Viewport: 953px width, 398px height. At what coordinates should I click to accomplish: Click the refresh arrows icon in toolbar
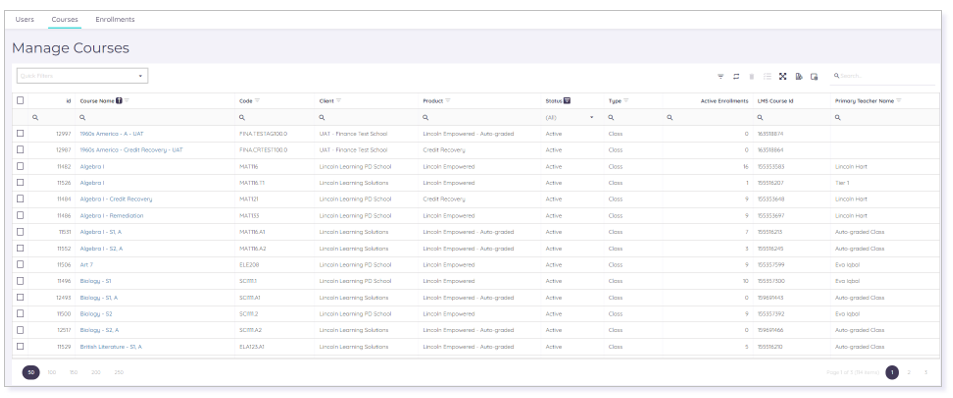point(736,77)
